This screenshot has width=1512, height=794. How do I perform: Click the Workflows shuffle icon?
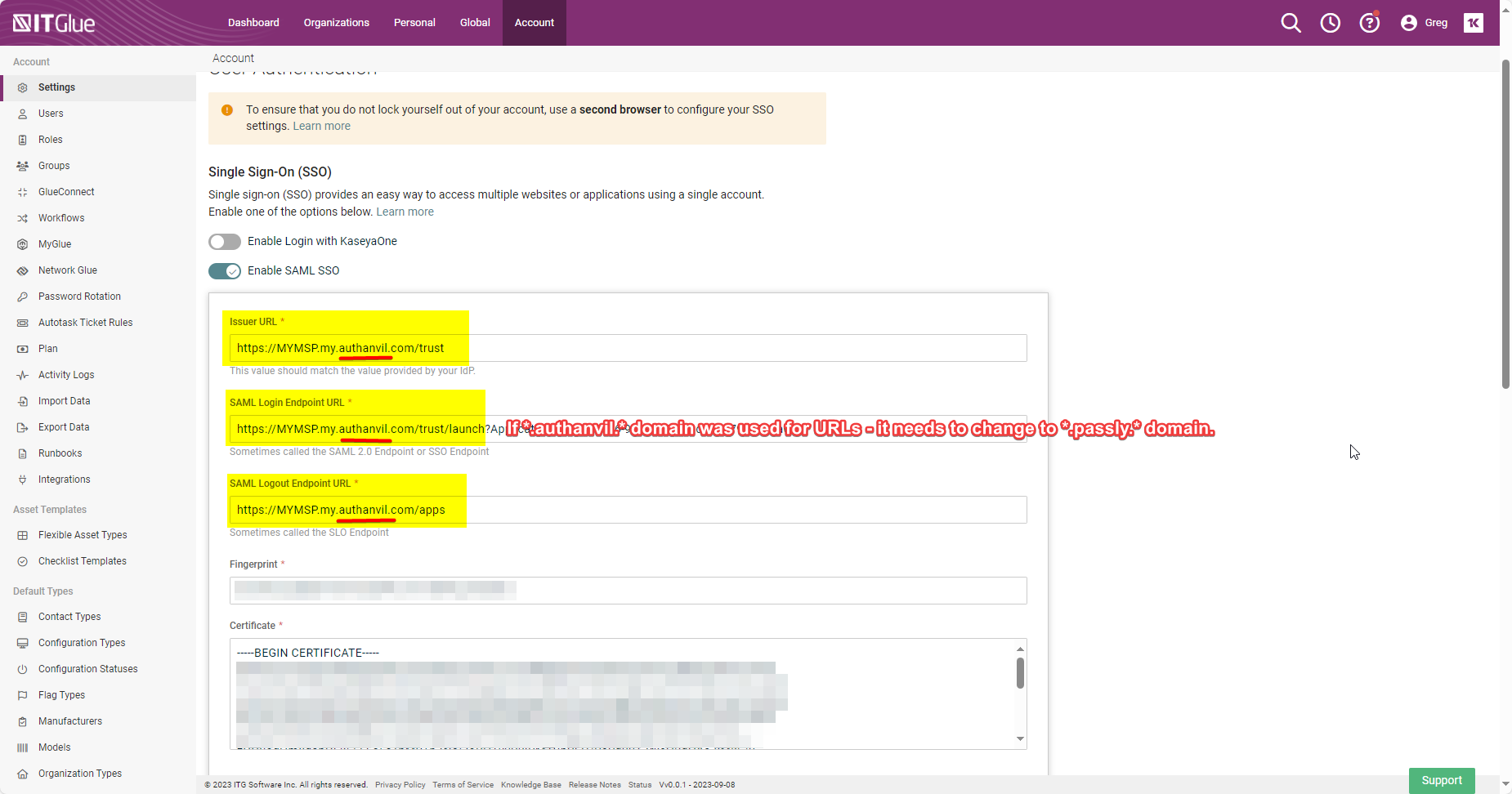click(x=23, y=218)
